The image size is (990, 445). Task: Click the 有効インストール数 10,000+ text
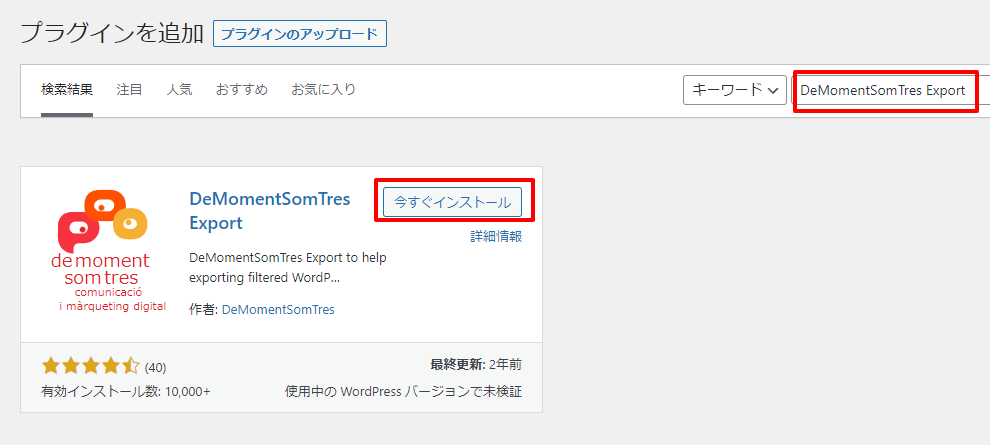126,391
